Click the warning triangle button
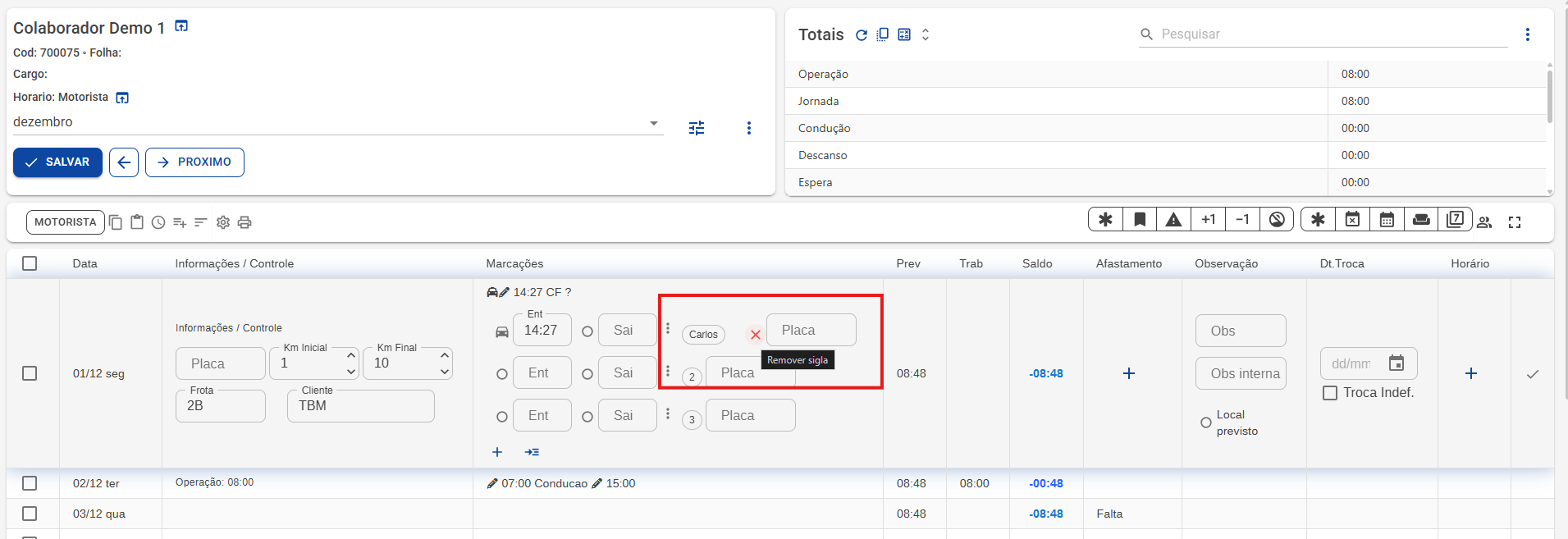 [x=1174, y=219]
